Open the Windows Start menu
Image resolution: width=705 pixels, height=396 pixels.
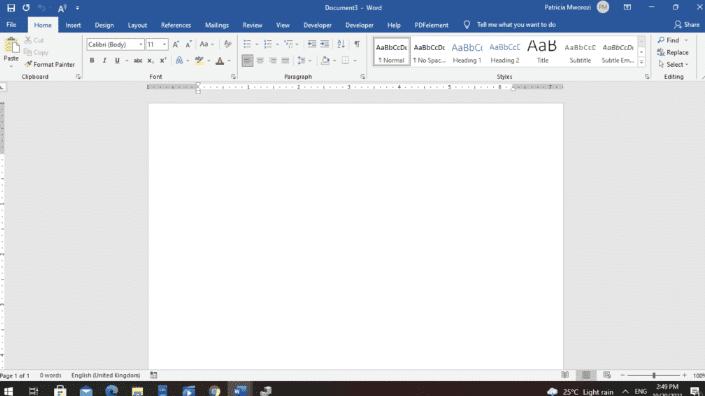tap(9, 391)
